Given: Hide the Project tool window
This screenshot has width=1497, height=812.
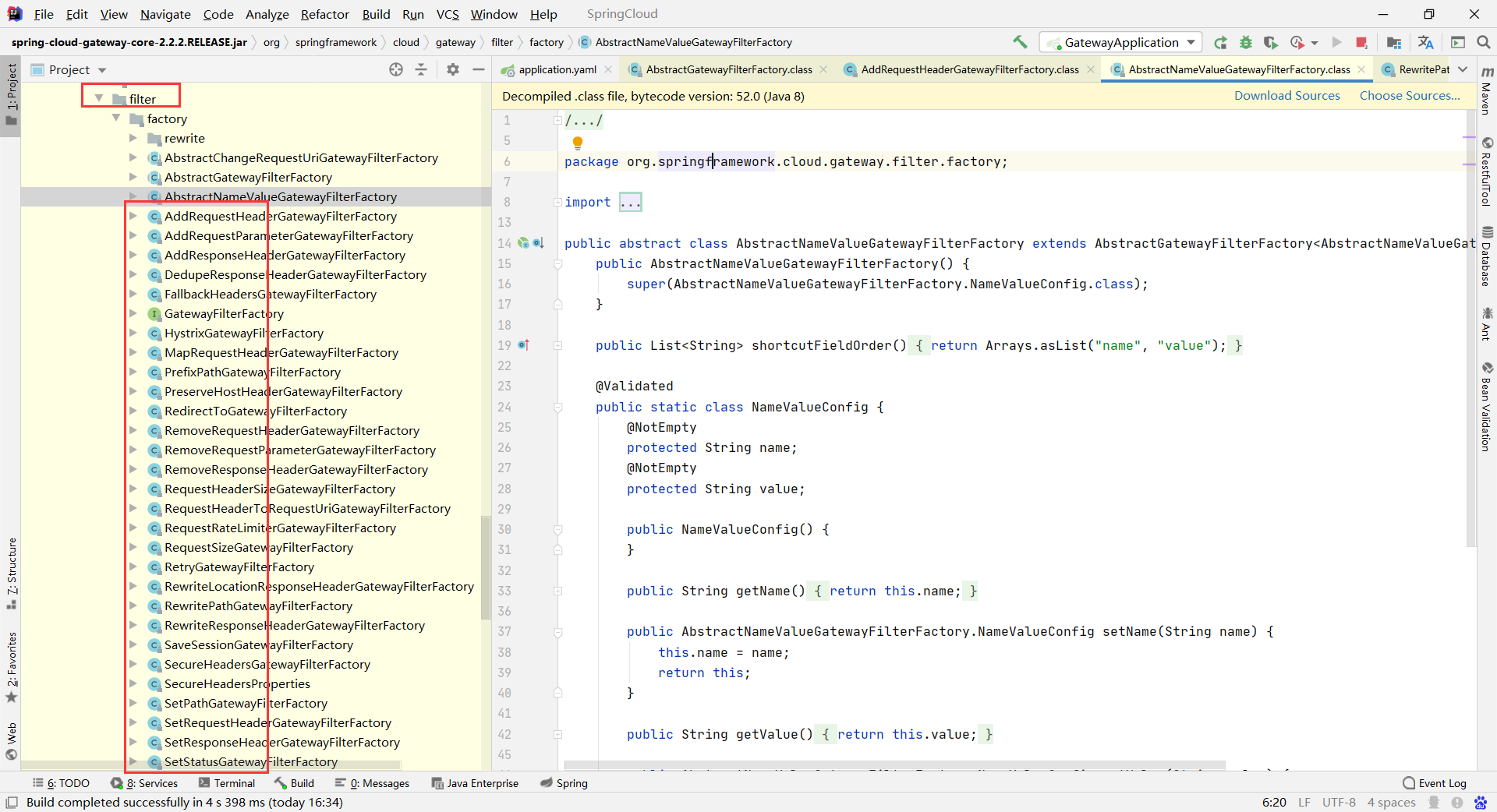Looking at the screenshot, I should tap(479, 69).
